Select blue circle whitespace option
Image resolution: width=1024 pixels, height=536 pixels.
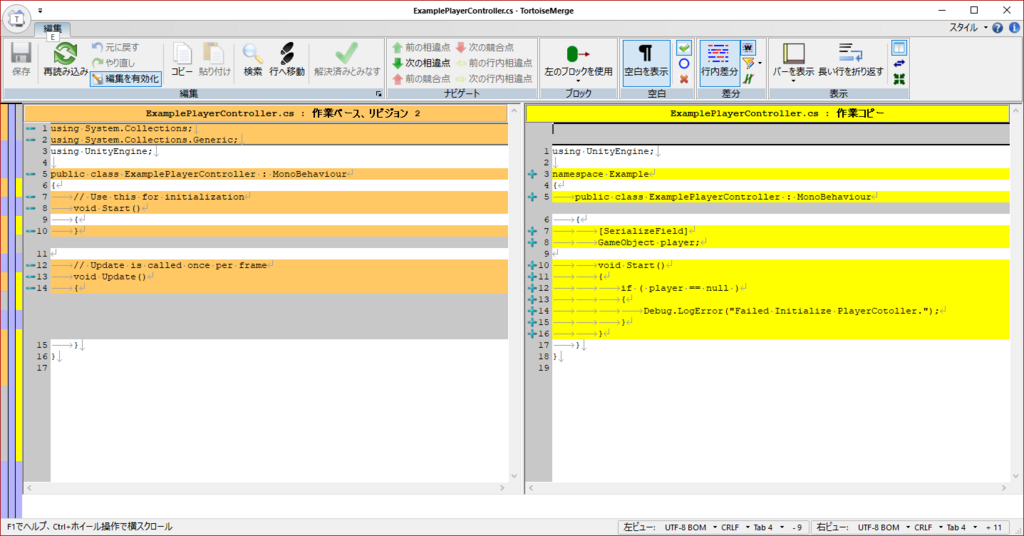click(x=684, y=63)
